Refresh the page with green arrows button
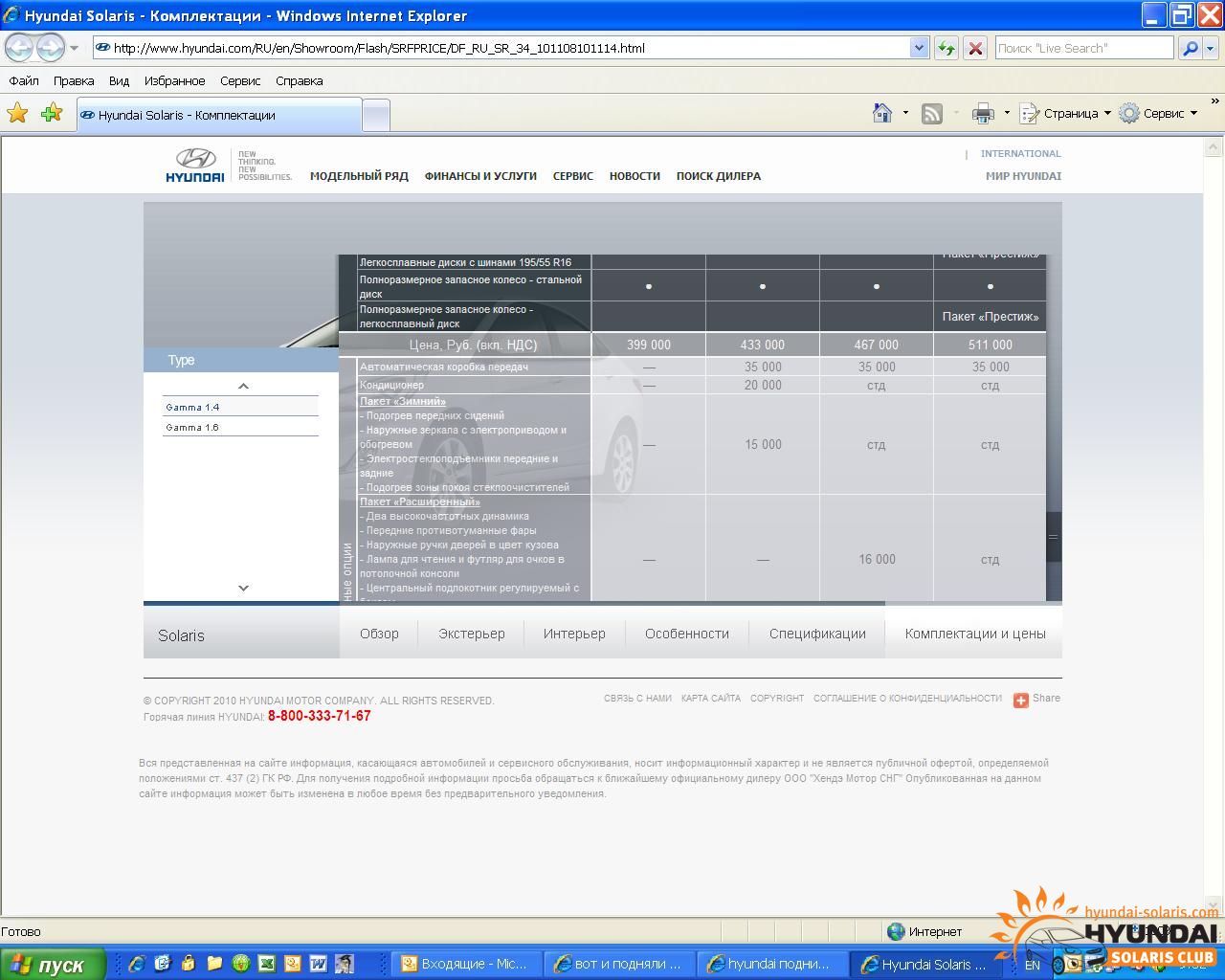Viewport: 1225px width, 980px height. (947, 48)
